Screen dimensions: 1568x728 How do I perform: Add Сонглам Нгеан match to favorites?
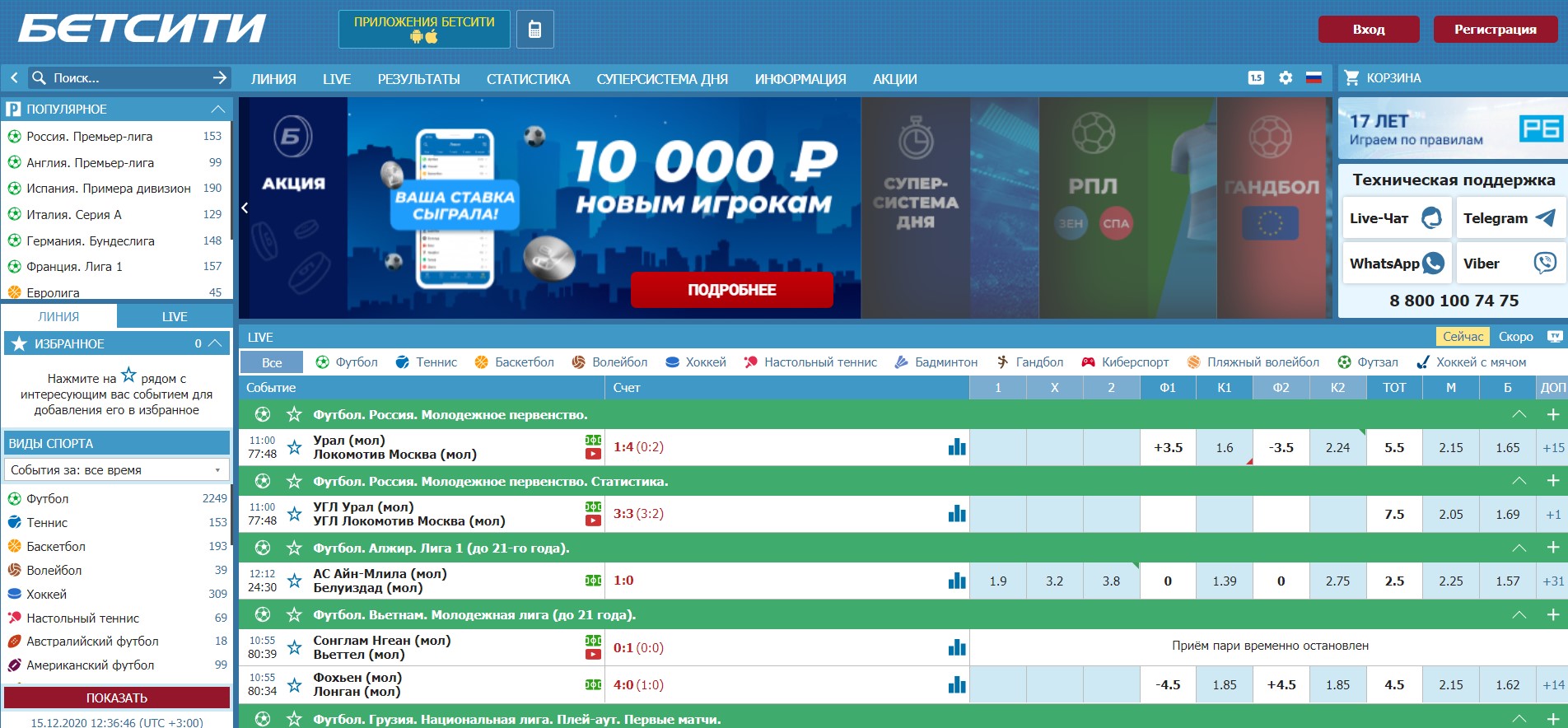294,647
